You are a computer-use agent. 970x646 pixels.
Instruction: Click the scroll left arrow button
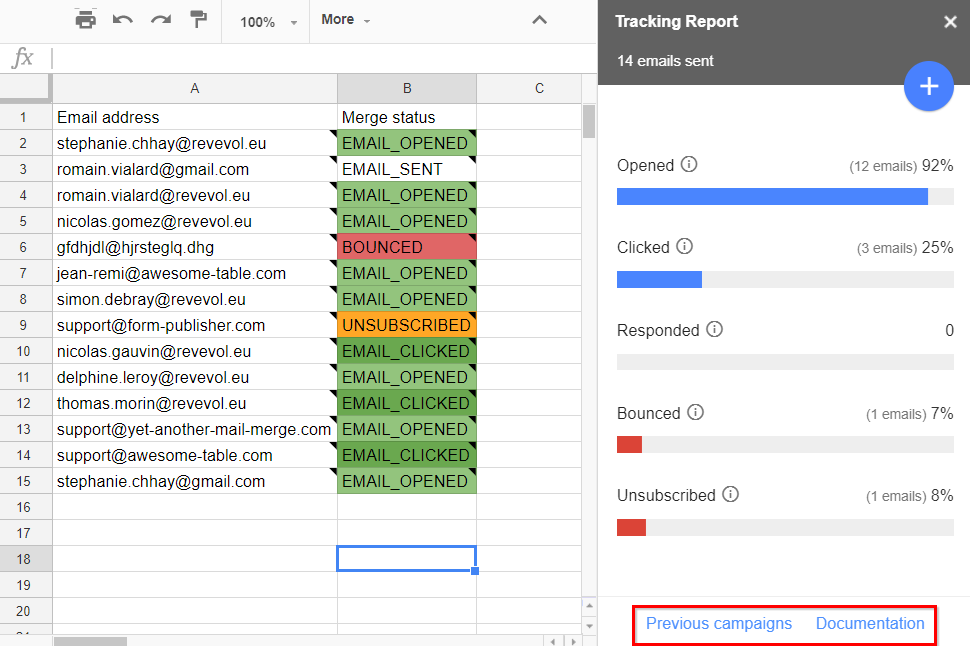coord(552,642)
